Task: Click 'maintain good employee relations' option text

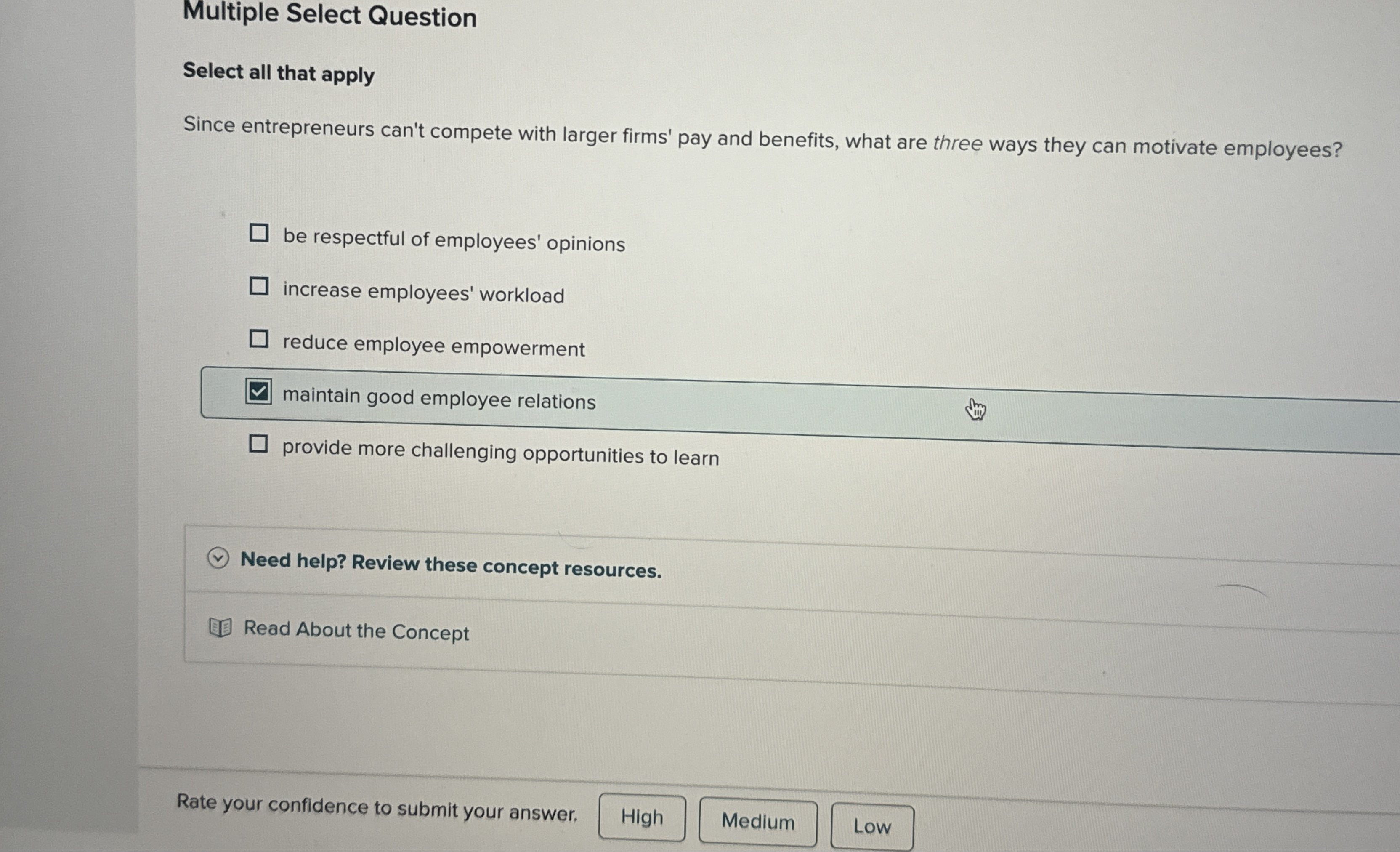Action: (x=439, y=398)
